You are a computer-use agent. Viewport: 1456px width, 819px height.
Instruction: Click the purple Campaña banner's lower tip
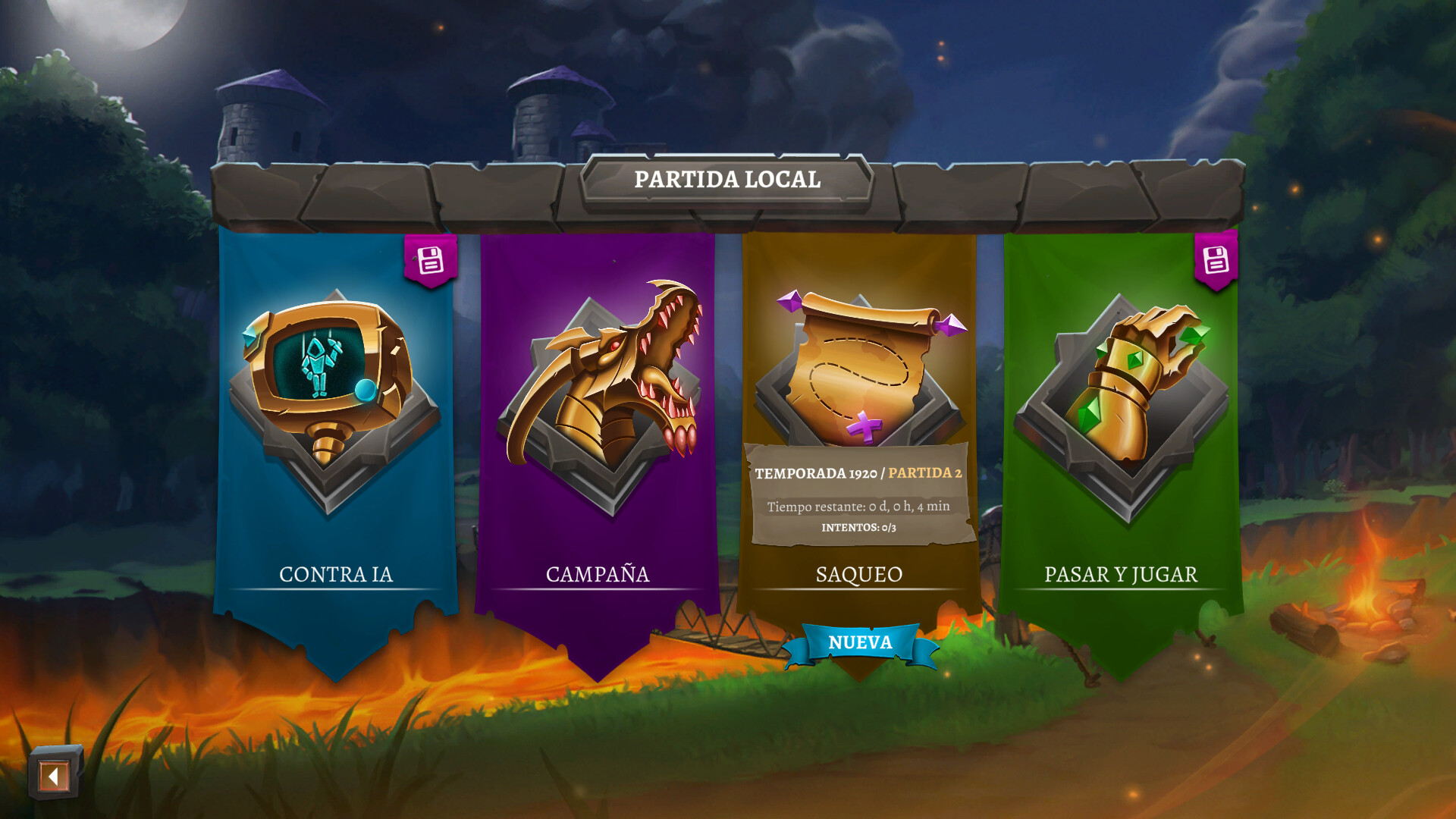tap(598, 658)
